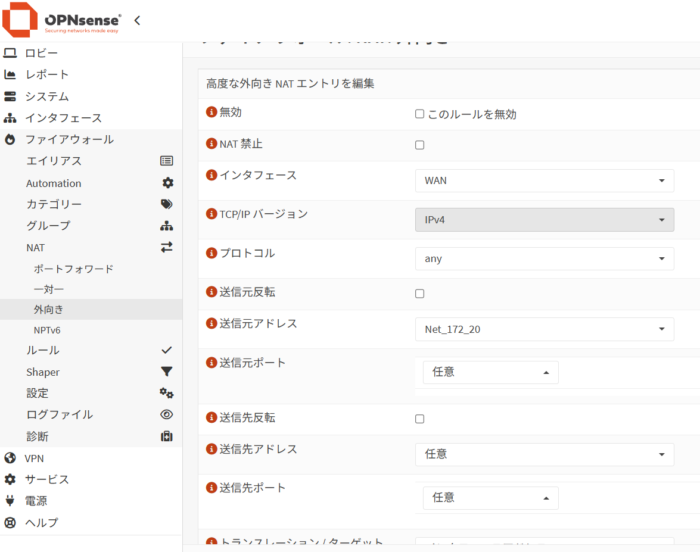This screenshot has width=700, height=552.
Task: Open the 送信元アドレス dropdown showing Net_172_20
Action: tap(544, 329)
